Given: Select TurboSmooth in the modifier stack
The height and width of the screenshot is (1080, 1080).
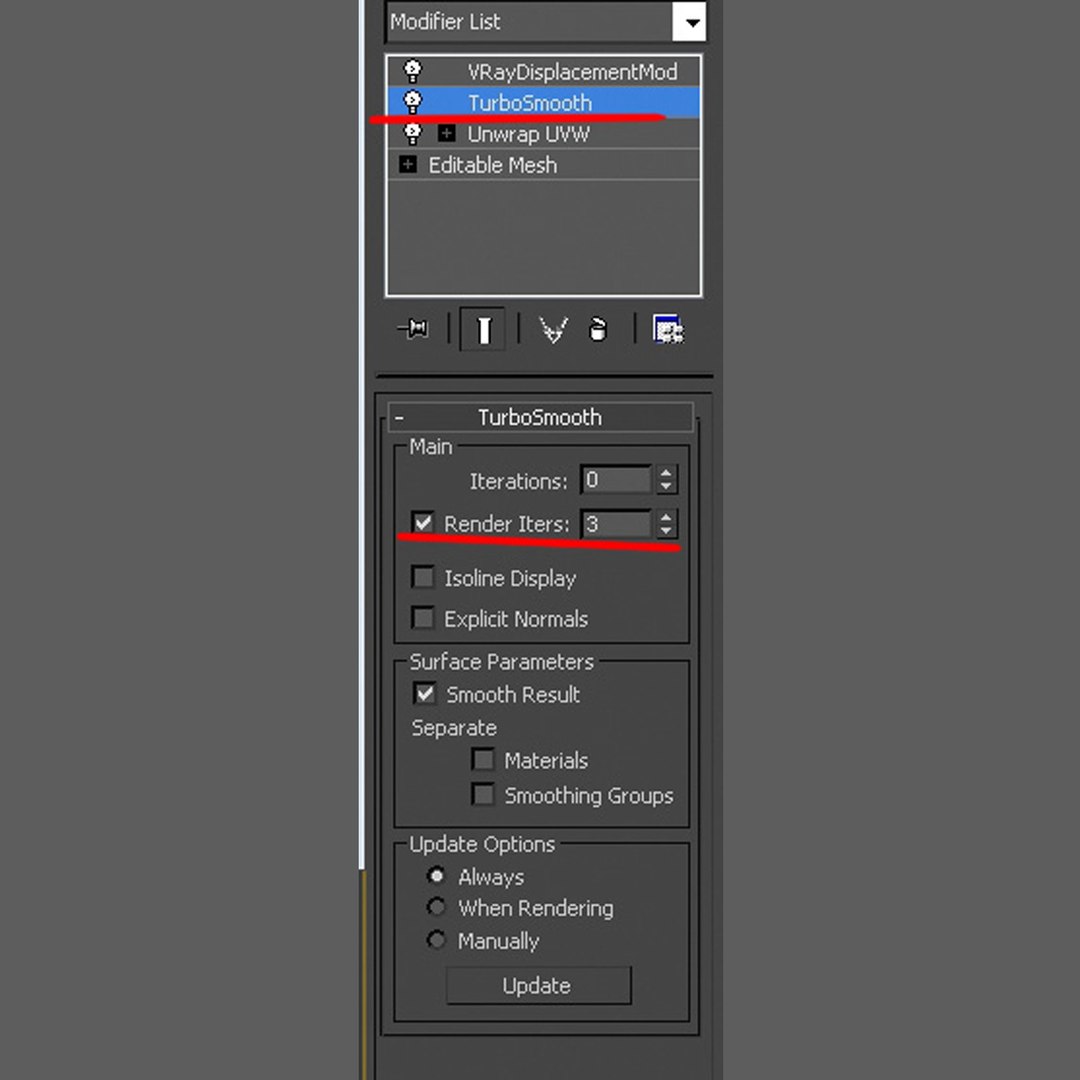Looking at the screenshot, I should 530,103.
